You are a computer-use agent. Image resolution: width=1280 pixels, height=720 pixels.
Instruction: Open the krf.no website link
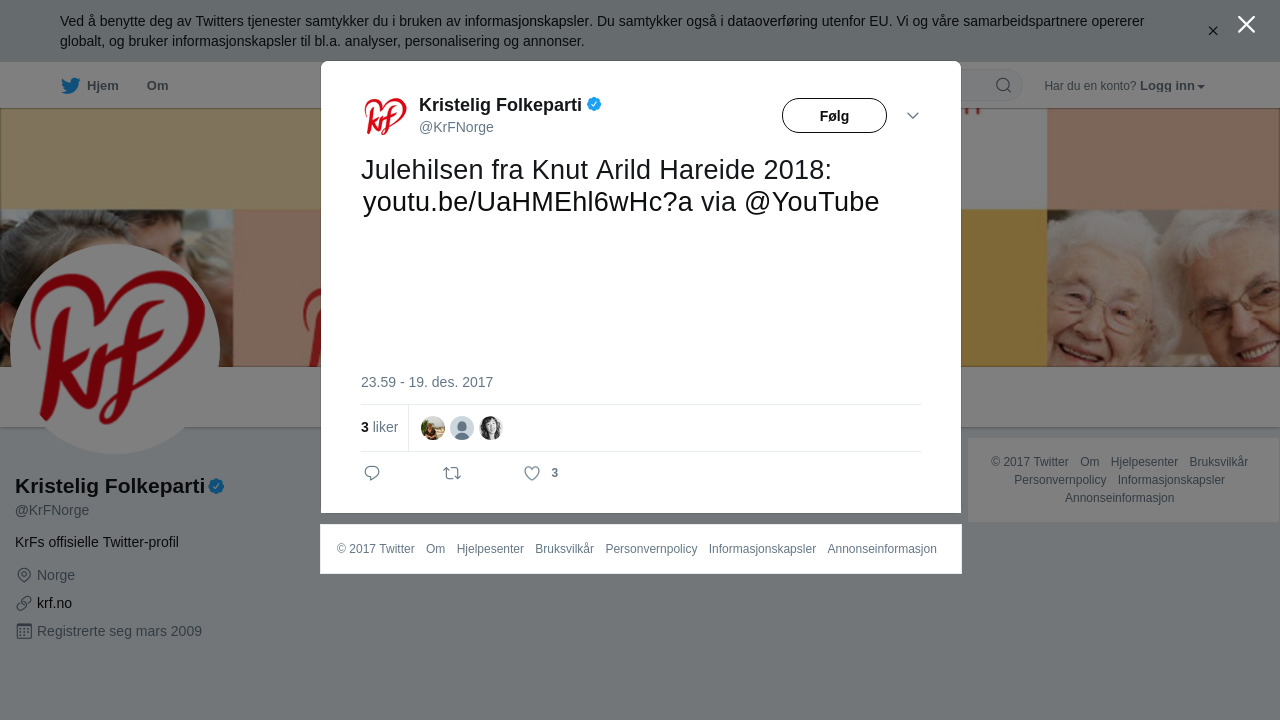click(x=54, y=603)
